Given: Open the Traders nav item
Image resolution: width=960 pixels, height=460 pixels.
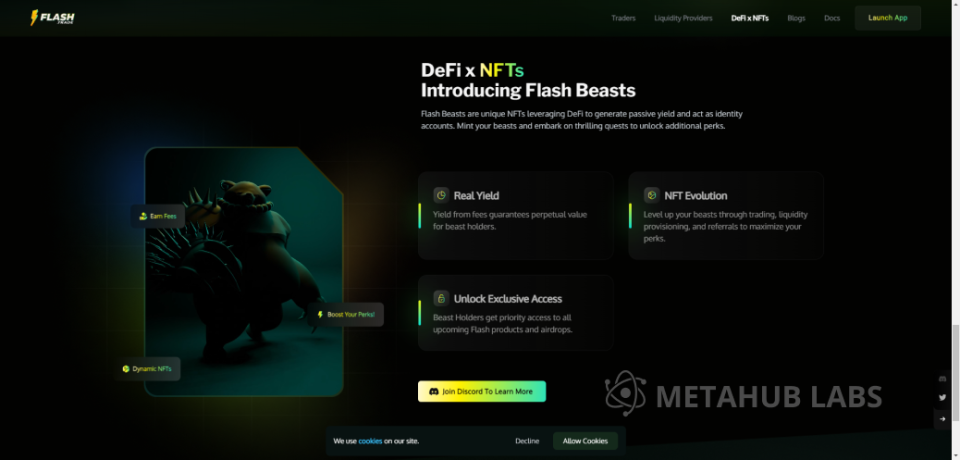Looking at the screenshot, I should [x=623, y=18].
